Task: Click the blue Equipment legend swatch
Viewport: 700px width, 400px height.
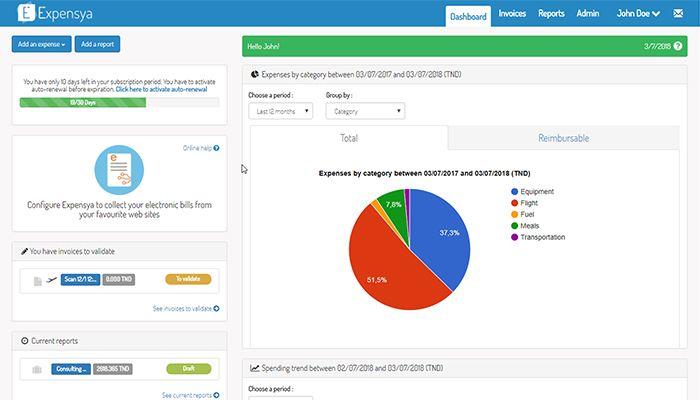Action: coord(514,192)
